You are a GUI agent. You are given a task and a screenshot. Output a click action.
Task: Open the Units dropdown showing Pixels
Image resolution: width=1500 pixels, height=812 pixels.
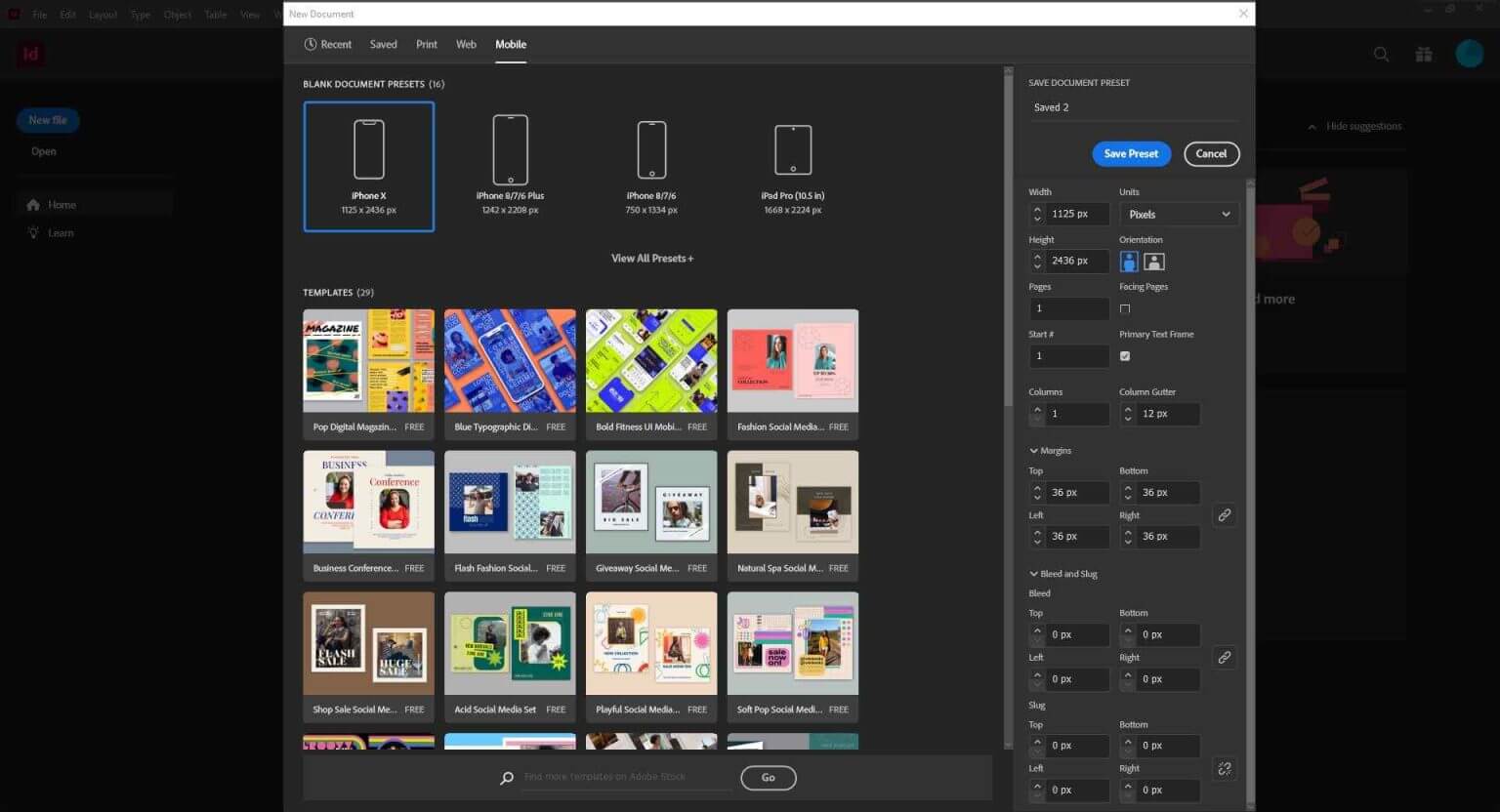click(x=1178, y=213)
